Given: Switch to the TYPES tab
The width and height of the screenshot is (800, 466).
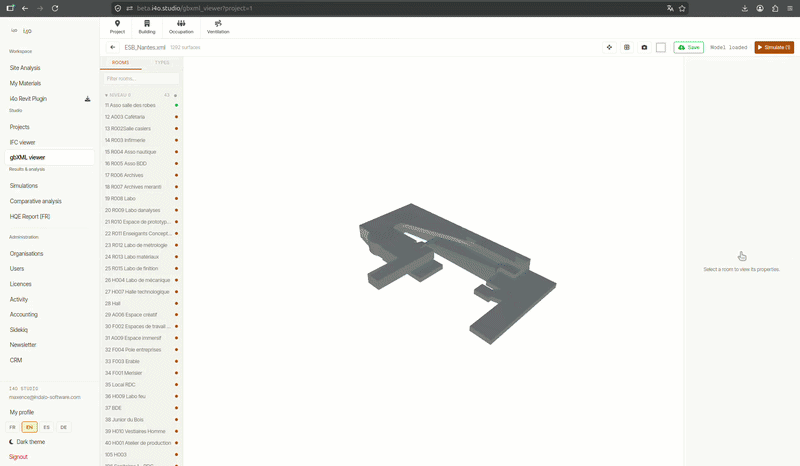Looking at the screenshot, I should 162,63.
